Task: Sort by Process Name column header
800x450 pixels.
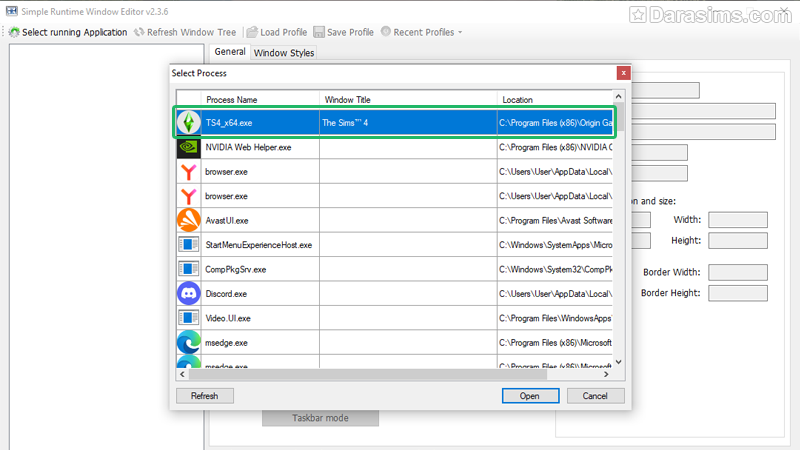Action: tap(231, 100)
